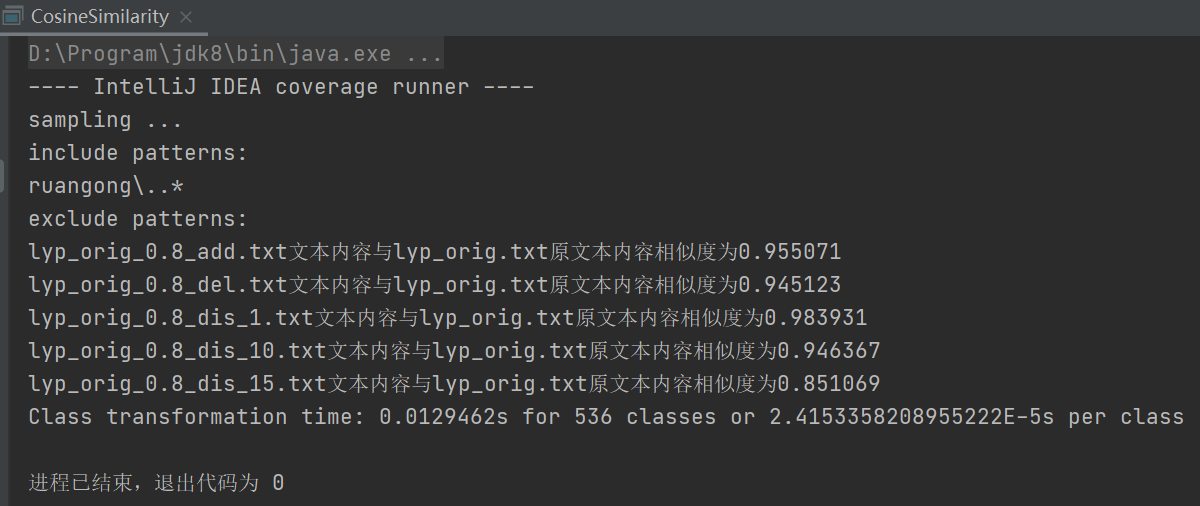1200x506 pixels.
Task: Click the lyp_orig_0.8_add.txt filename text
Action: [x=158, y=252]
